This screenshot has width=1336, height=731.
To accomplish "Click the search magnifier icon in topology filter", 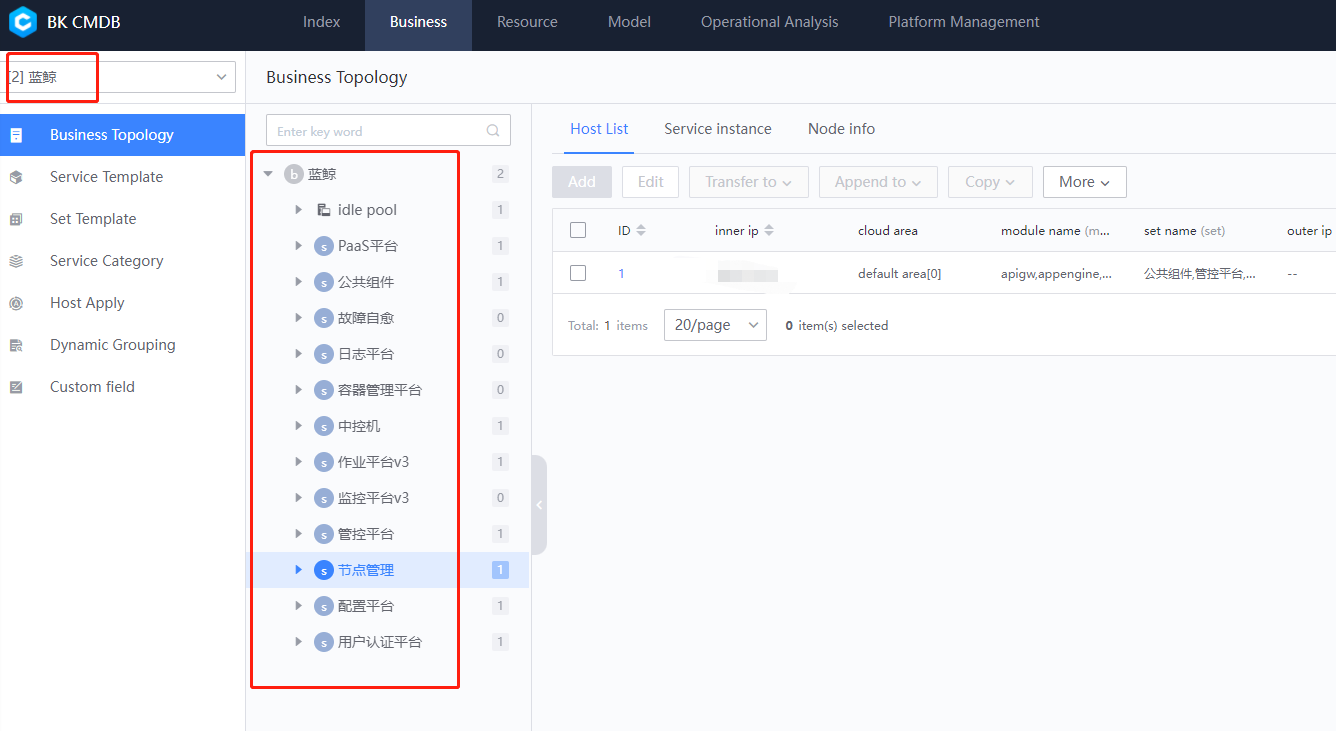I will 493,131.
